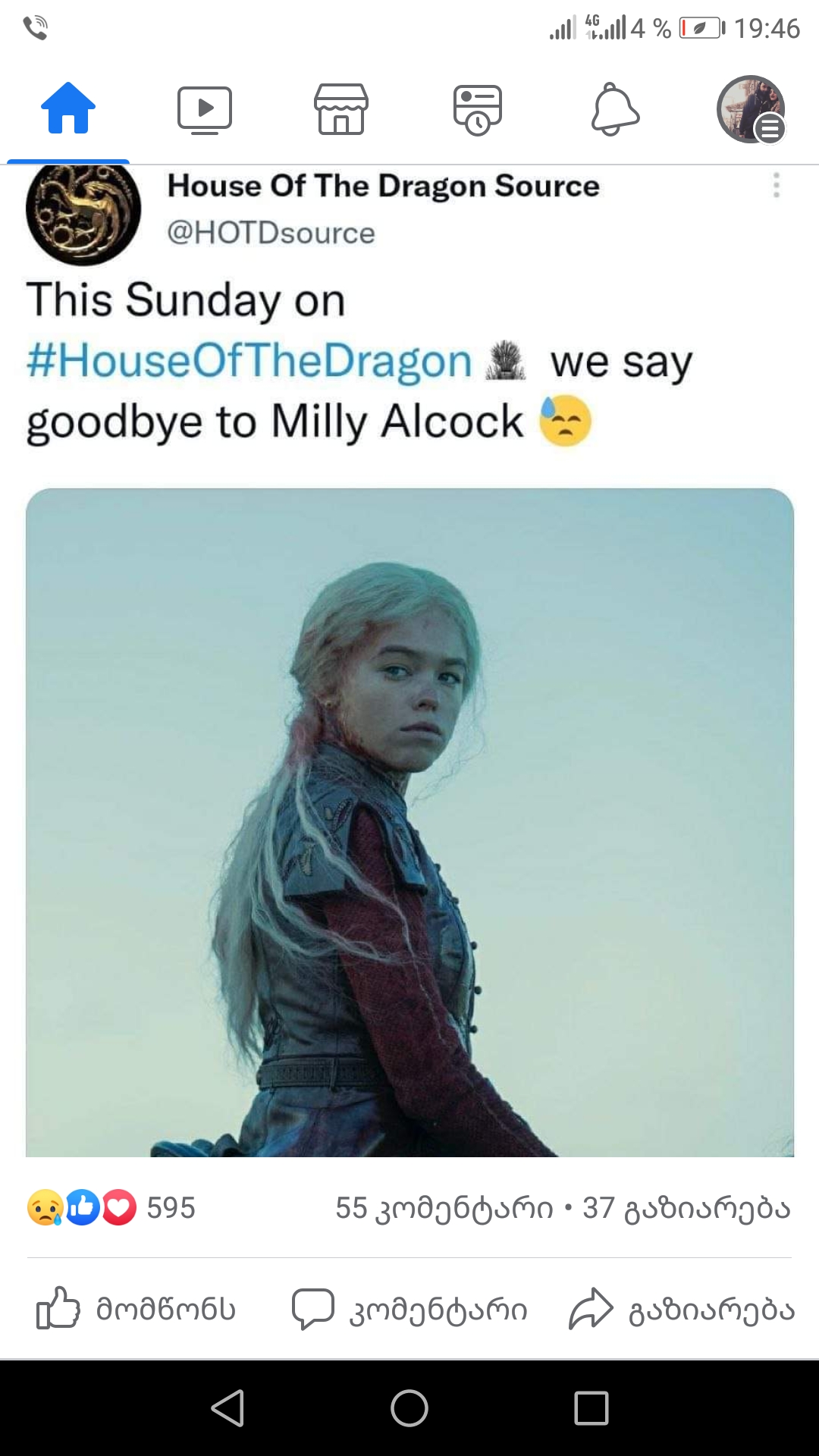The image size is (819, 1456).
Task: Open the 37 გაზიარება shares count
Action: pyautogui.click(x=687, y=1208)
